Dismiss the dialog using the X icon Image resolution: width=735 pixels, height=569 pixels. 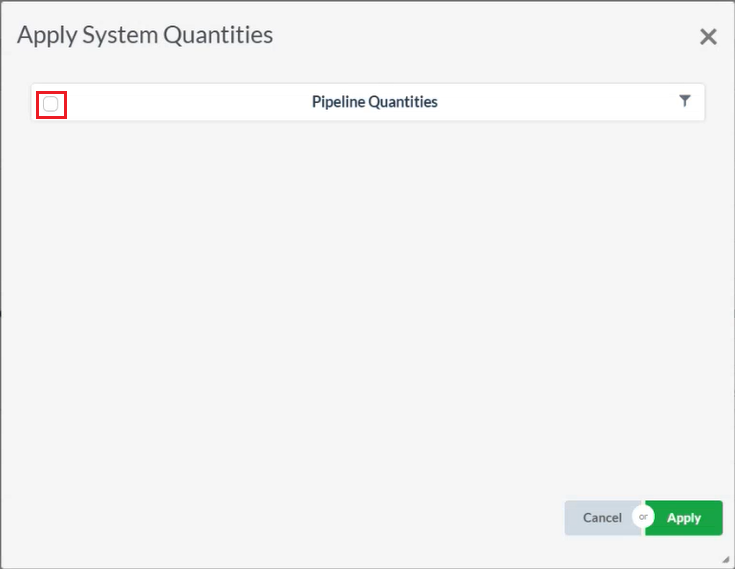(x=708, y=37)
